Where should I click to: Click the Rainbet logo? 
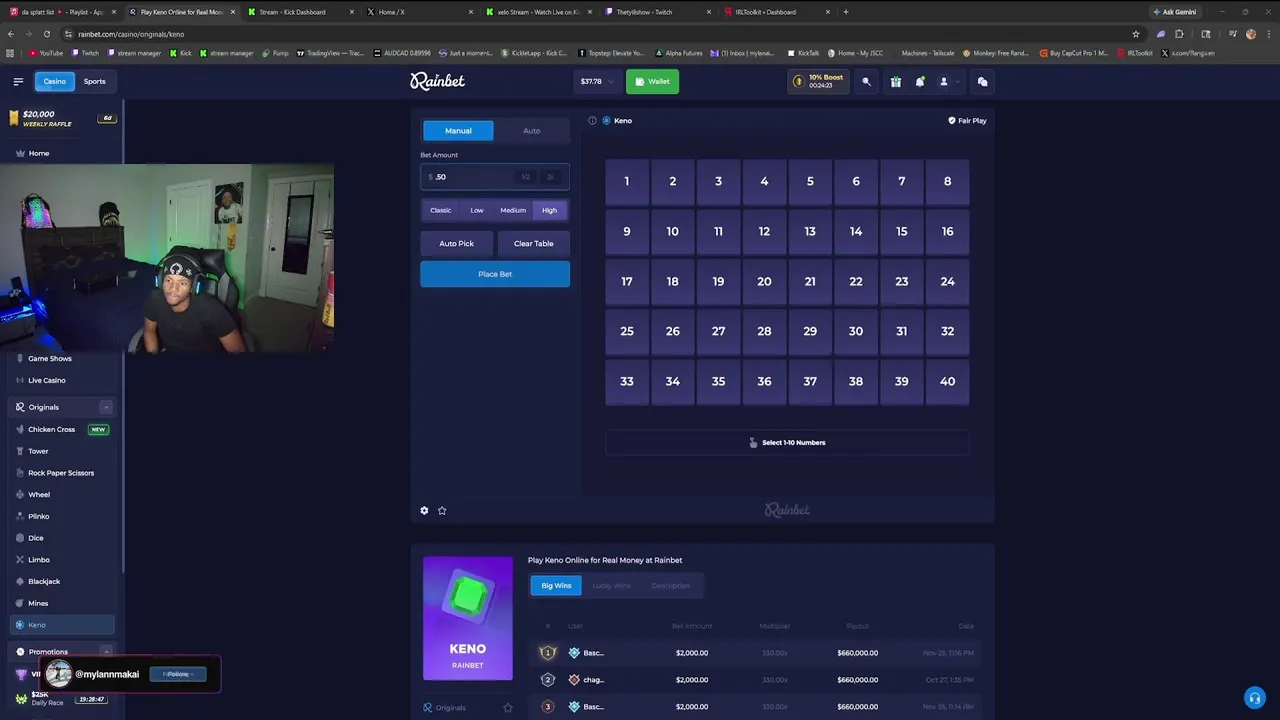[437, 81]
